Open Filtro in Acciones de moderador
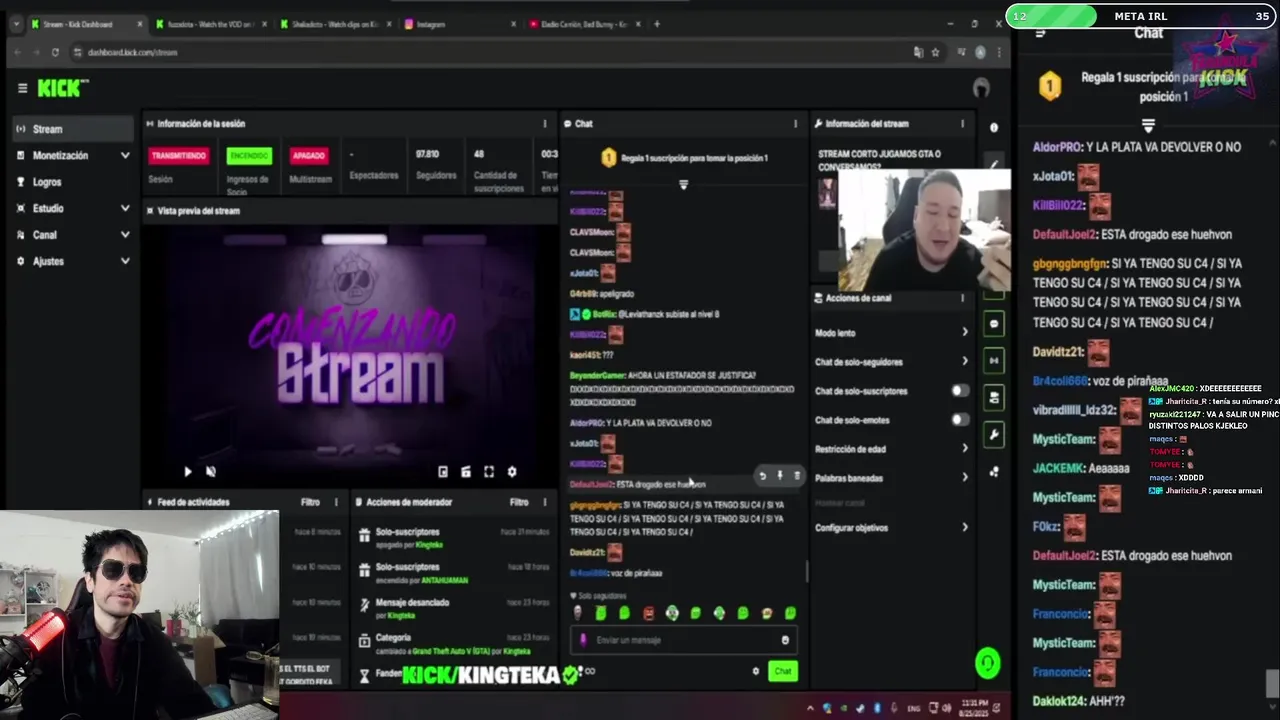This screenshot has height=720, width=1280. 519,502
